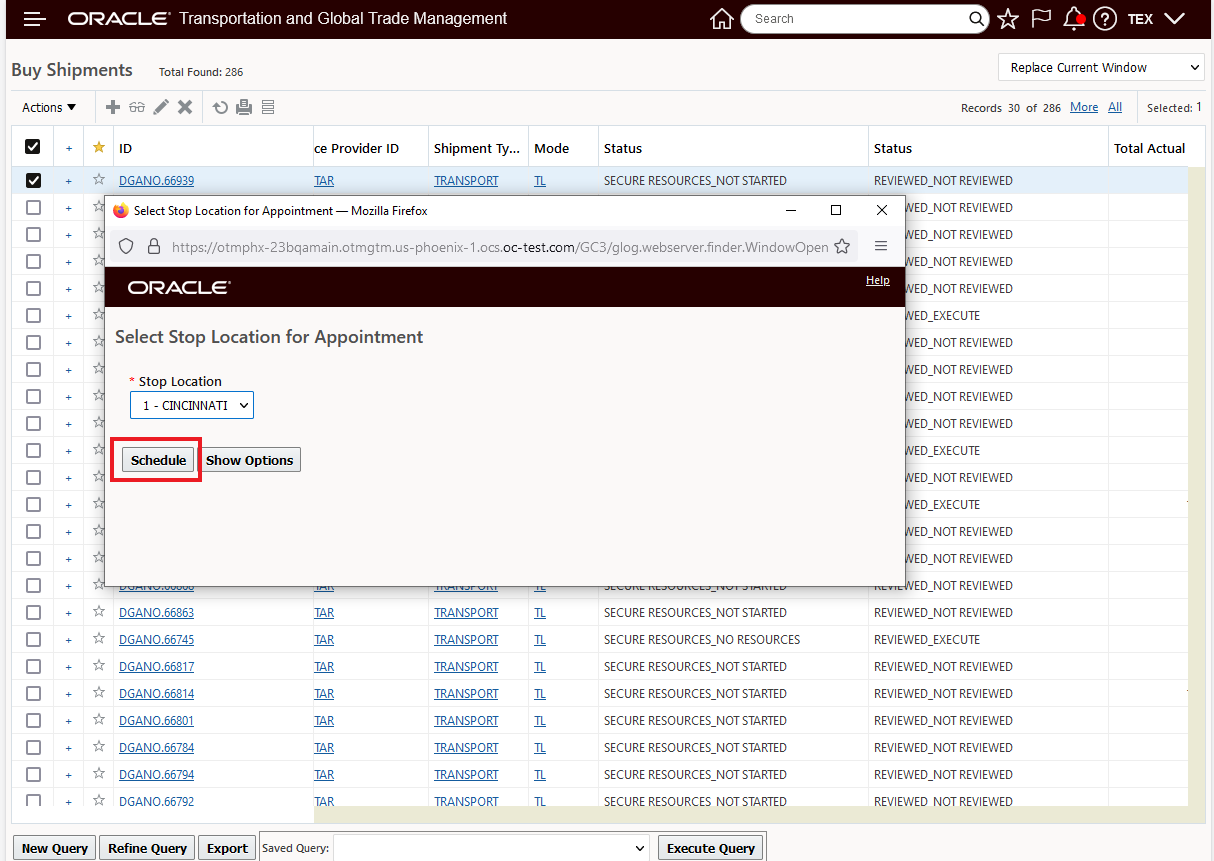Sort by the Shipment Type column header

pos(477,148)
